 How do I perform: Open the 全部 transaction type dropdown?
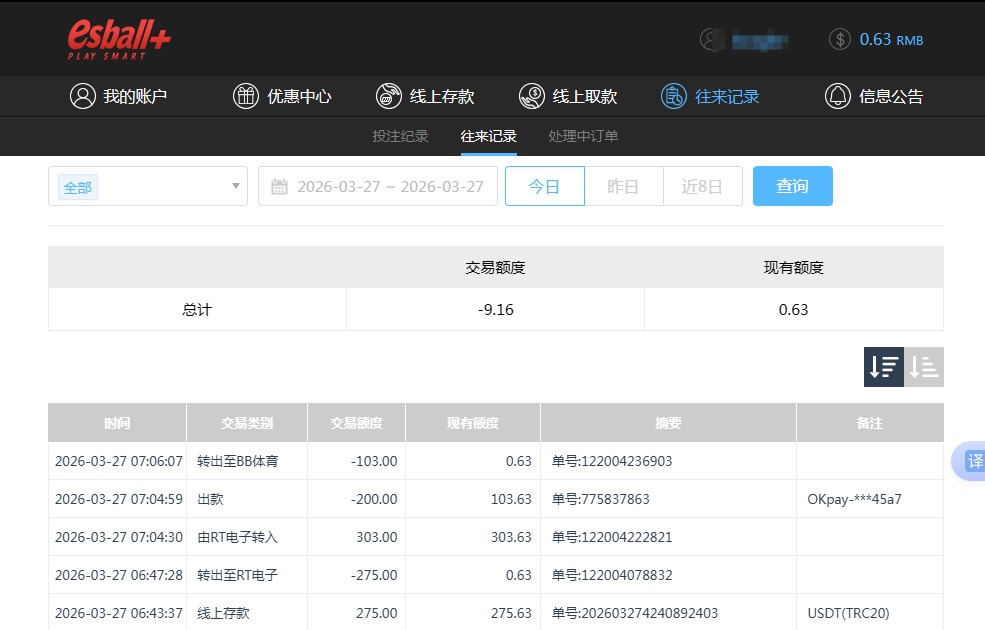coord(147,186)
